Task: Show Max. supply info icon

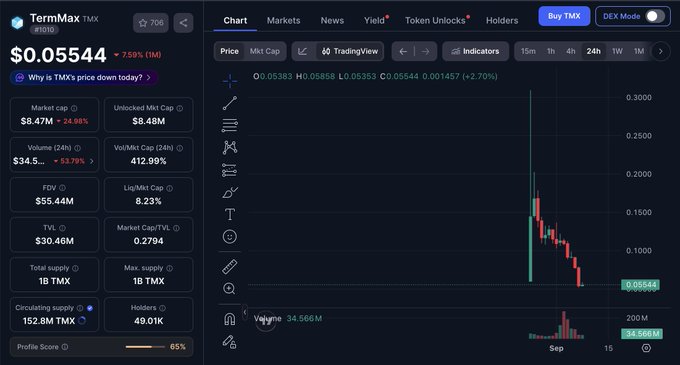Action: 170,268
